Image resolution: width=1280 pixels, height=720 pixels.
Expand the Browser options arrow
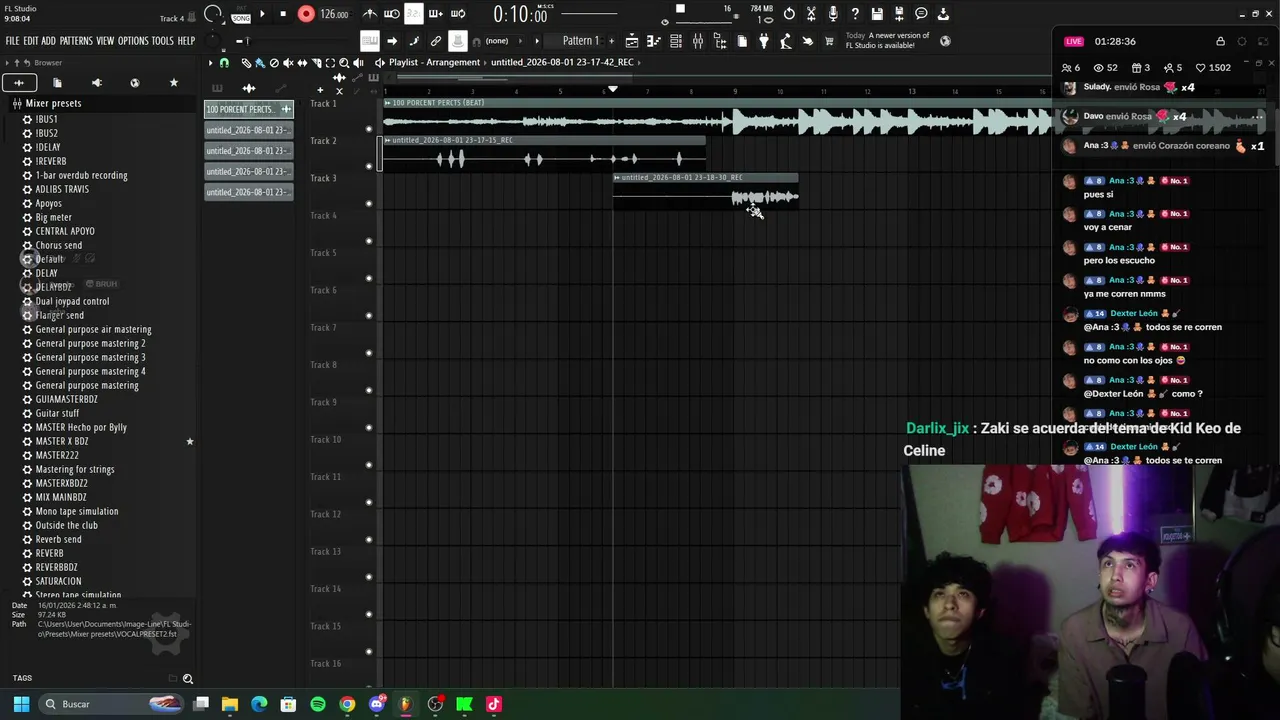[7, 63]
